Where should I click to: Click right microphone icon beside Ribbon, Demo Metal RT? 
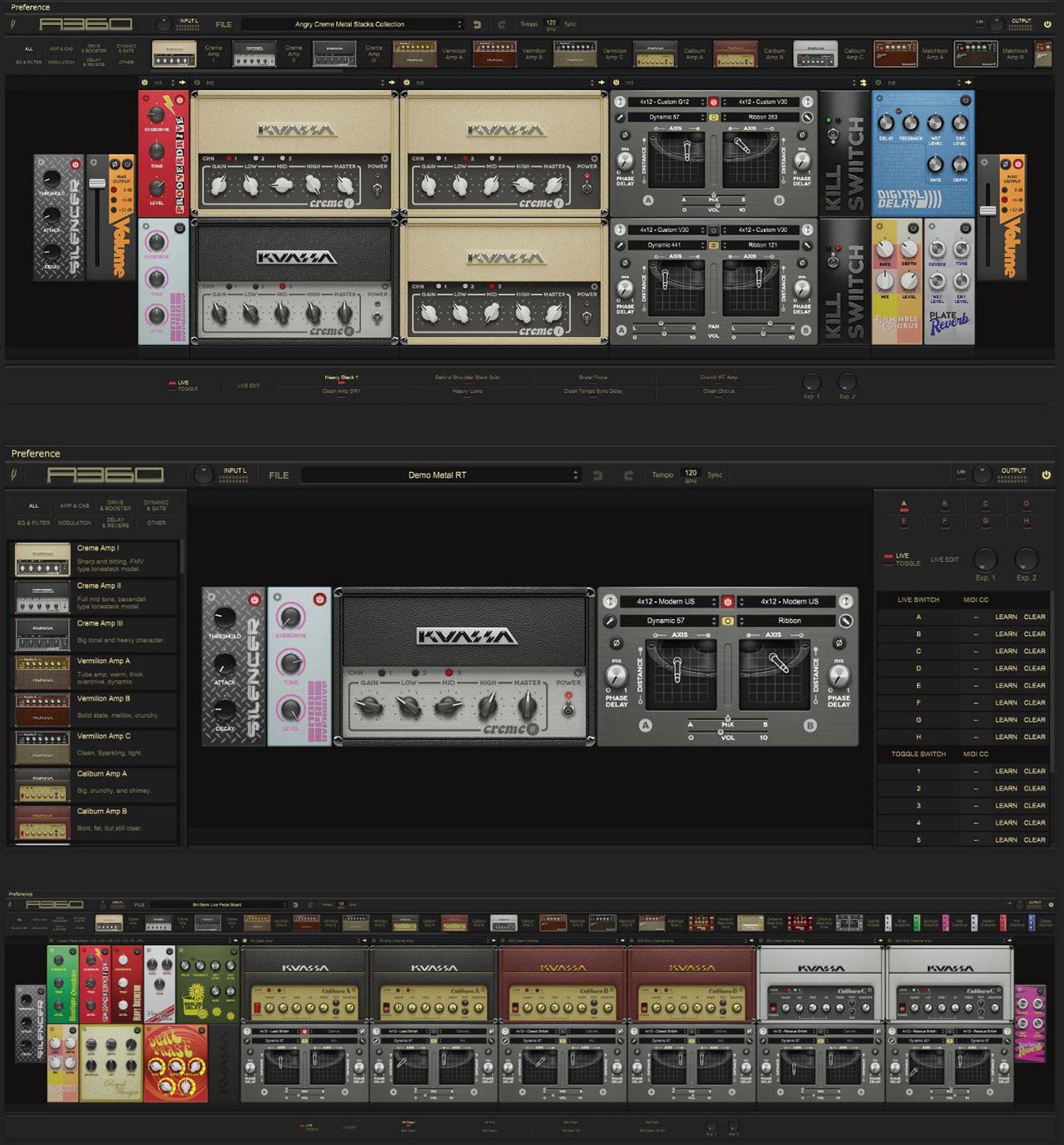[845, 621]
